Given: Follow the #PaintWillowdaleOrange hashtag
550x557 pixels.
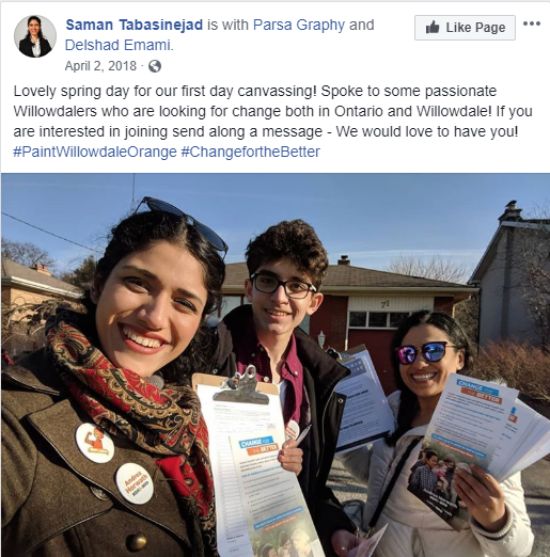Looking at the screenshot, I should tap(95, 152).
